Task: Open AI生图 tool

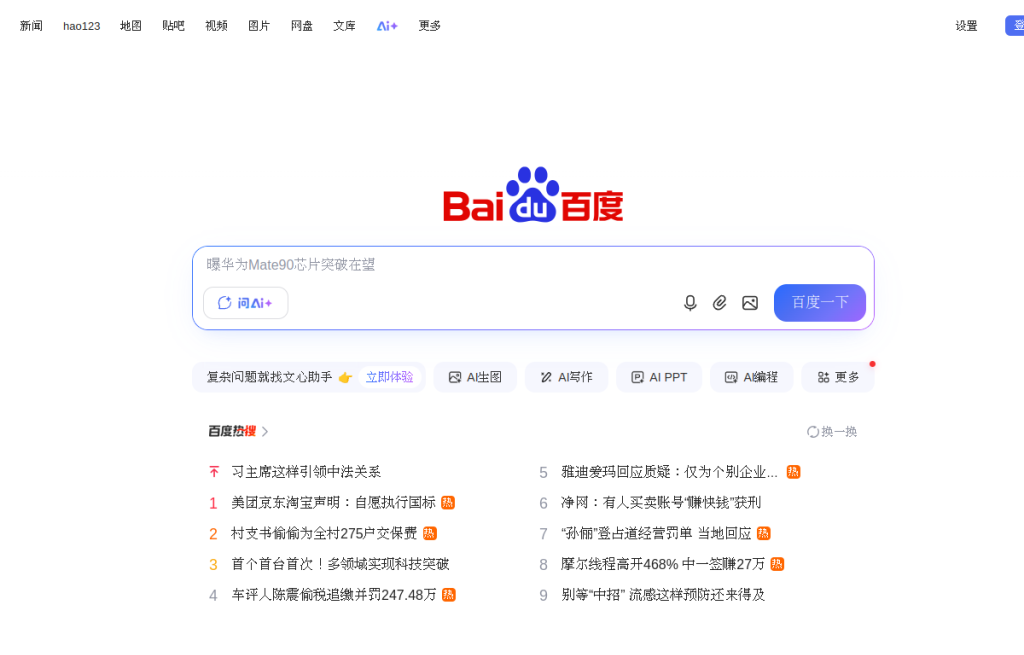Action: pyautogui.click(x=475, y=377)
